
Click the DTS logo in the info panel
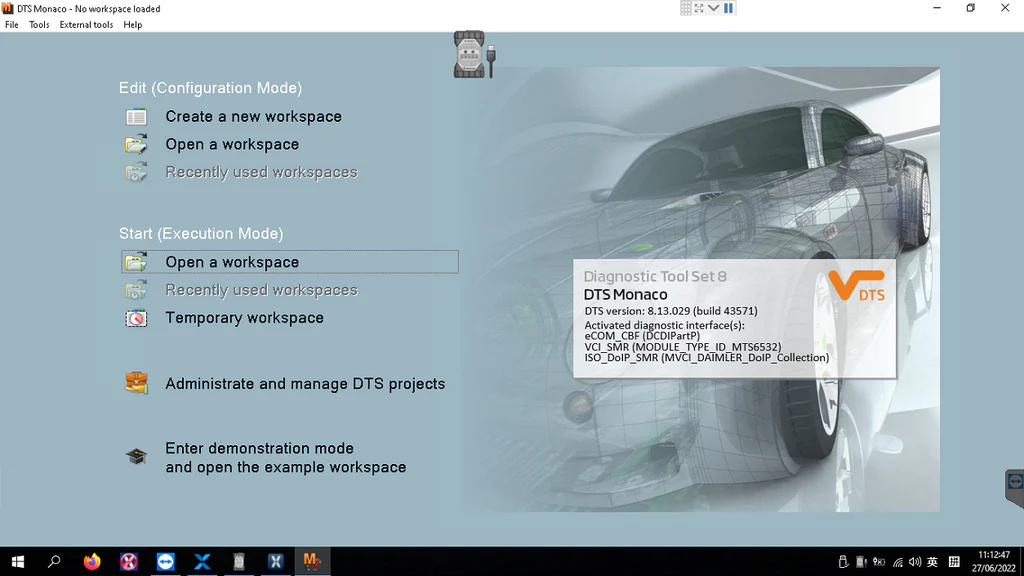coord(857,287)
